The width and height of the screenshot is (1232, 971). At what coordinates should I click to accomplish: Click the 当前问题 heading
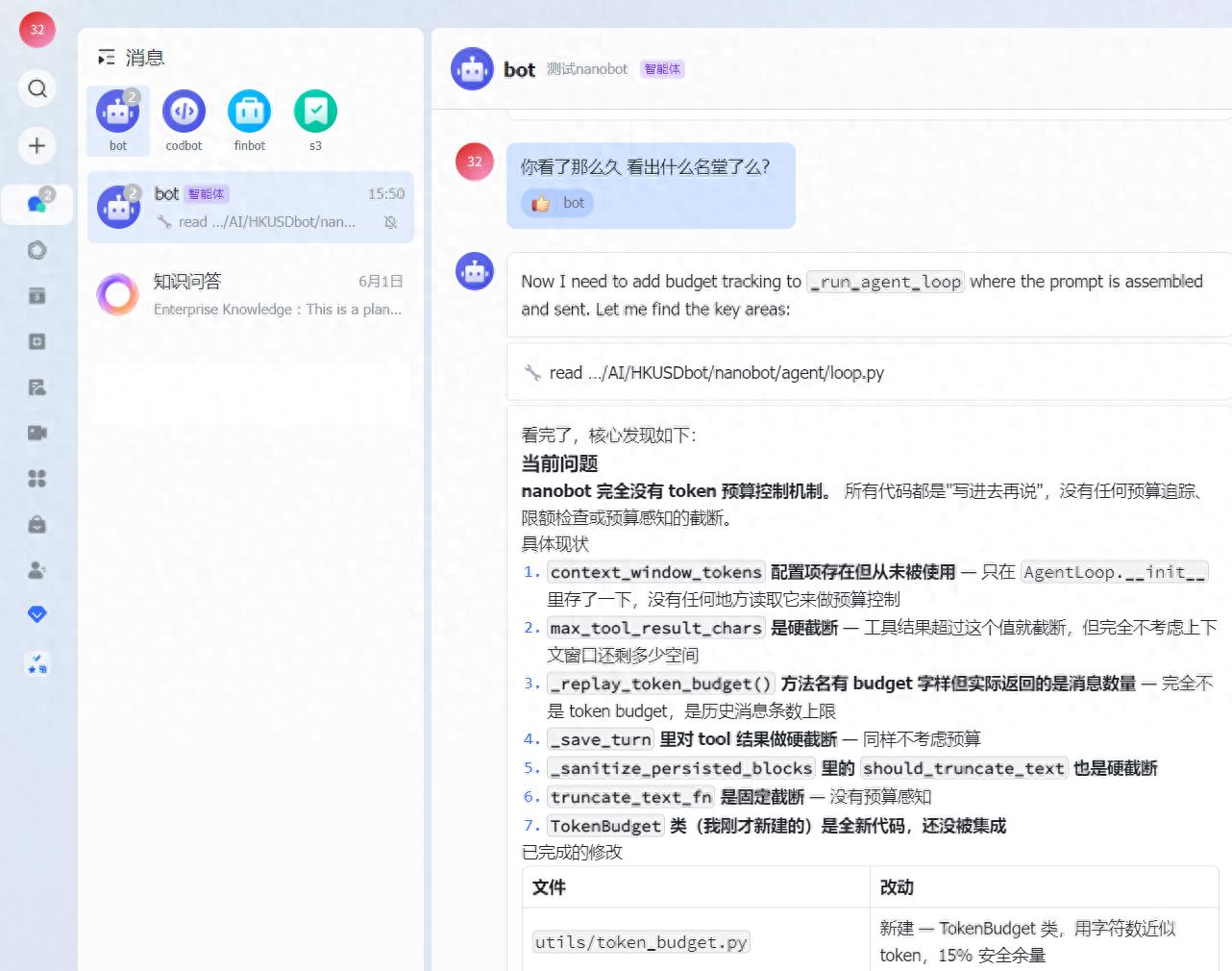tap(559, 463)
